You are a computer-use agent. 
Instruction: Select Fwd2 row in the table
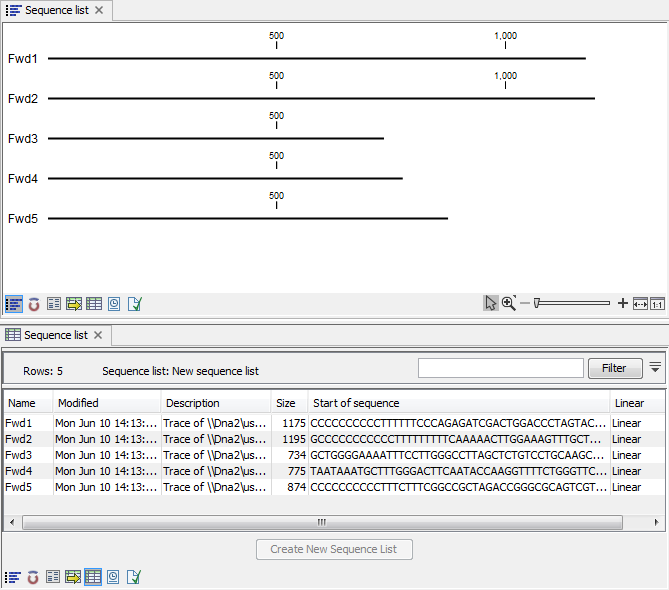[x=334, y=439]
